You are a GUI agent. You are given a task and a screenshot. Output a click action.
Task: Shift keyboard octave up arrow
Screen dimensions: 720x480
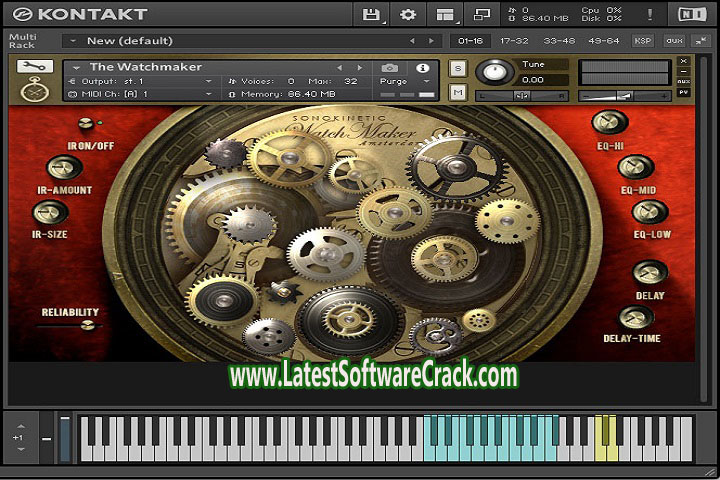[x=20, y=426]
